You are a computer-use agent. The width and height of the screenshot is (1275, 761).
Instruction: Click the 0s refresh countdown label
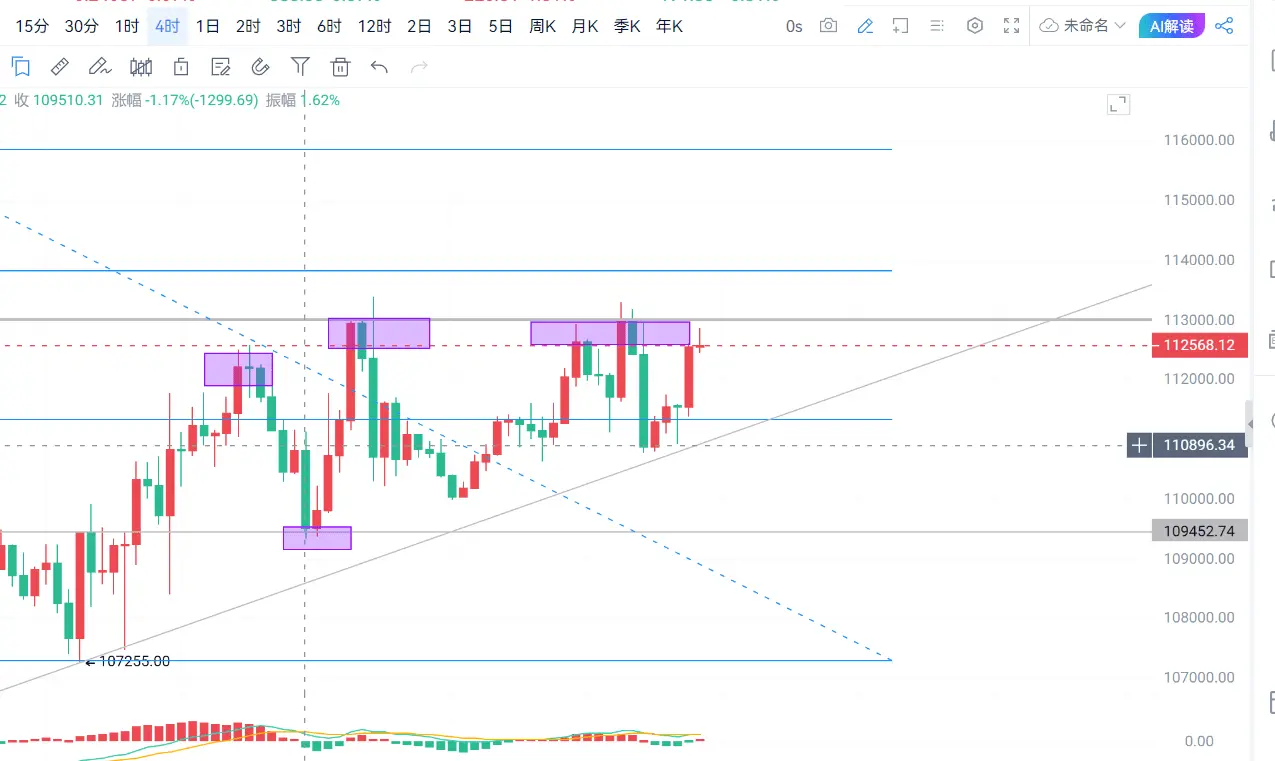[794, 26]
